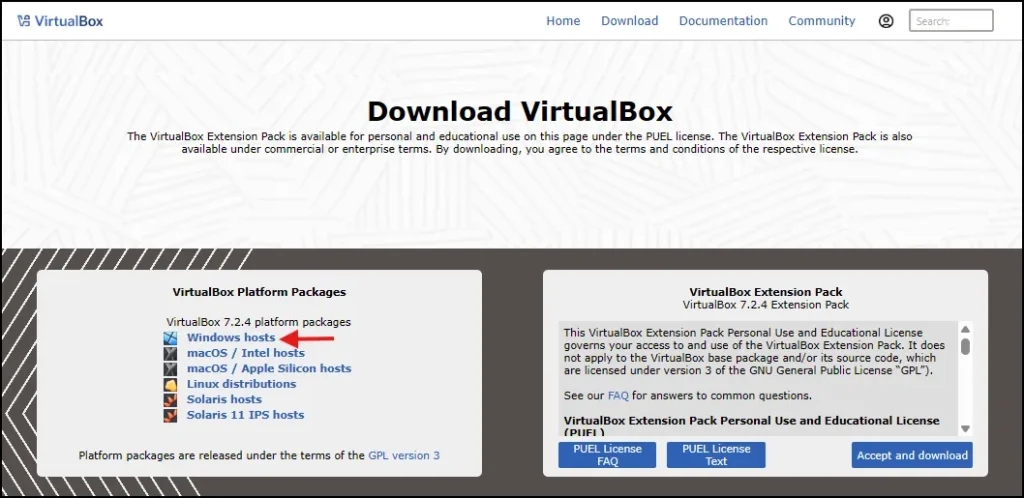The height and width of the screenshot is (498, 1024).
Task: Click the license box scroll-up arrow
Action: pyautogui.click(x=965, y=329)
